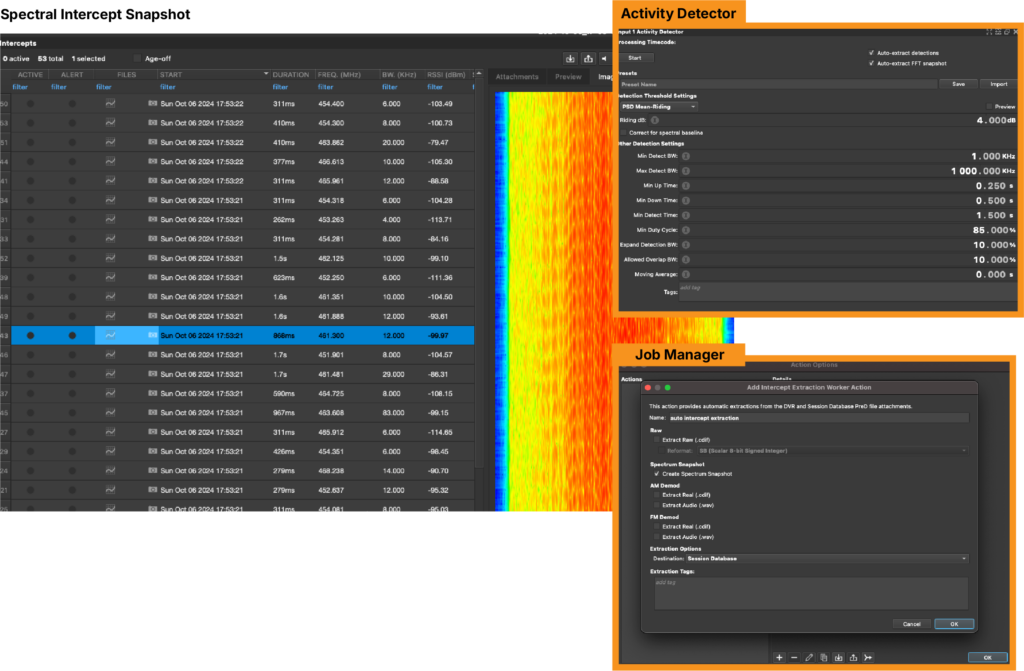Click the add action plus icon
The width and height of the screenshot is (1024, 671).
pyautogui.click(x=780, y=657)
